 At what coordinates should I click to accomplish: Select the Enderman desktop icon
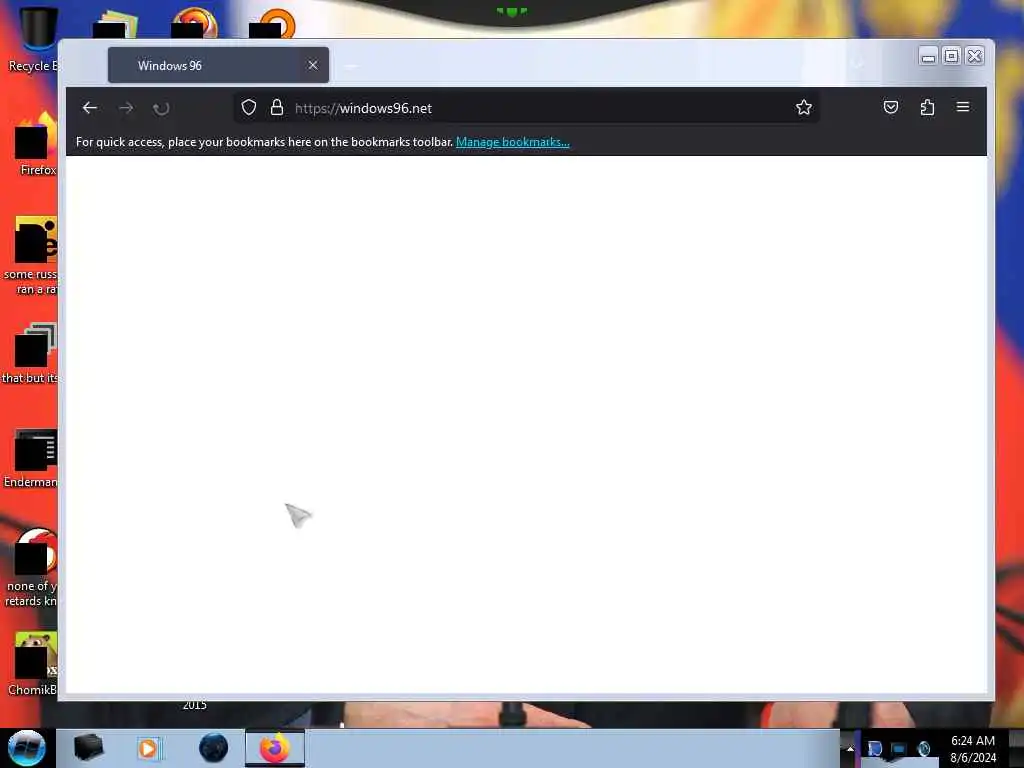point(33,458)
